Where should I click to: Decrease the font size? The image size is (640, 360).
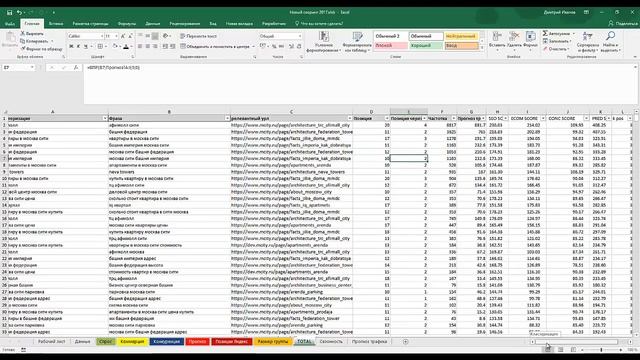131,36
